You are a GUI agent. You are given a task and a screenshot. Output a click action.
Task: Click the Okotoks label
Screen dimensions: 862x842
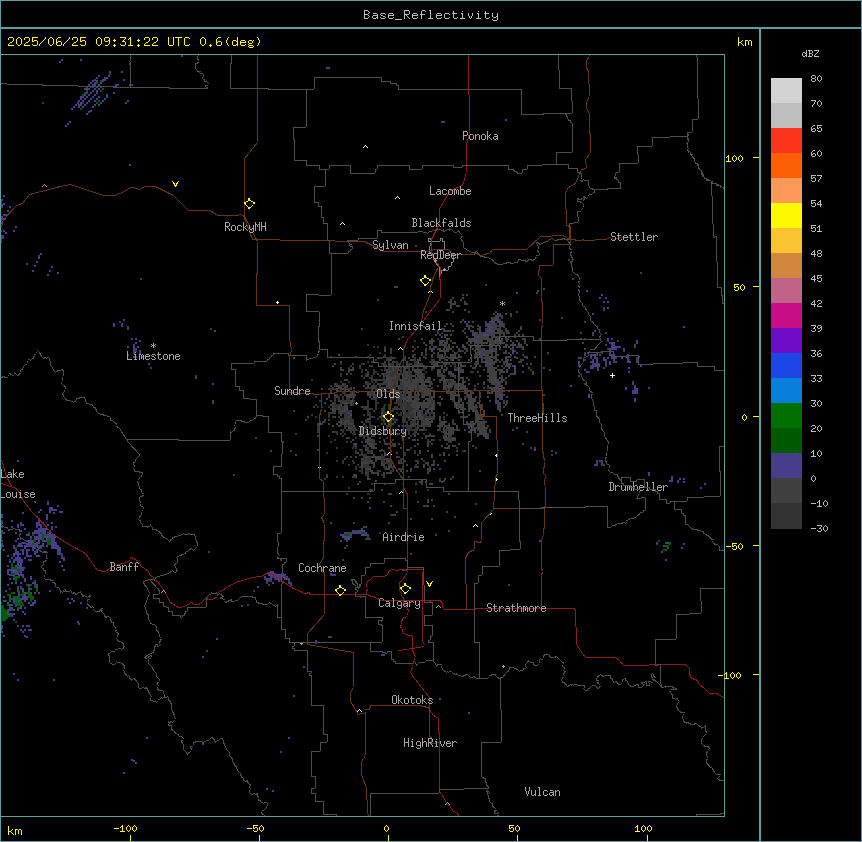(x=412, y=700)
